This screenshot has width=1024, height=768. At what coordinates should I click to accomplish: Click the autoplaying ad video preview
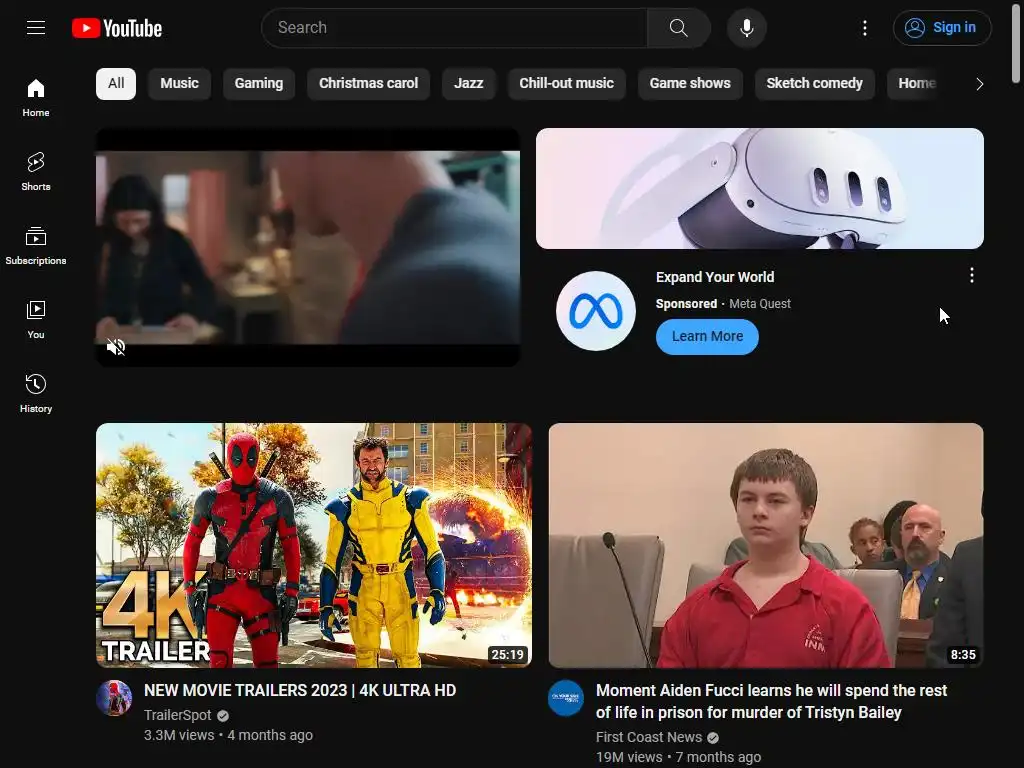tap(308, 247)
